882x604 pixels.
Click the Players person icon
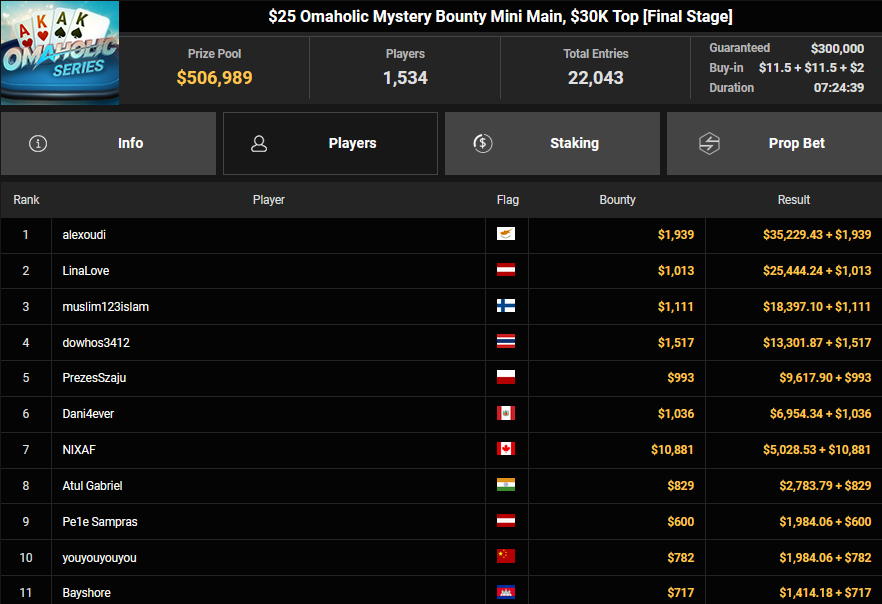259,143
